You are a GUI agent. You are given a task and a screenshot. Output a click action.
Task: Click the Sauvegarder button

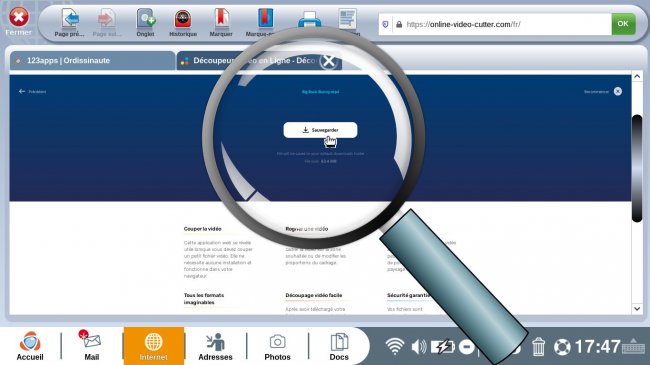click(320, 130)
